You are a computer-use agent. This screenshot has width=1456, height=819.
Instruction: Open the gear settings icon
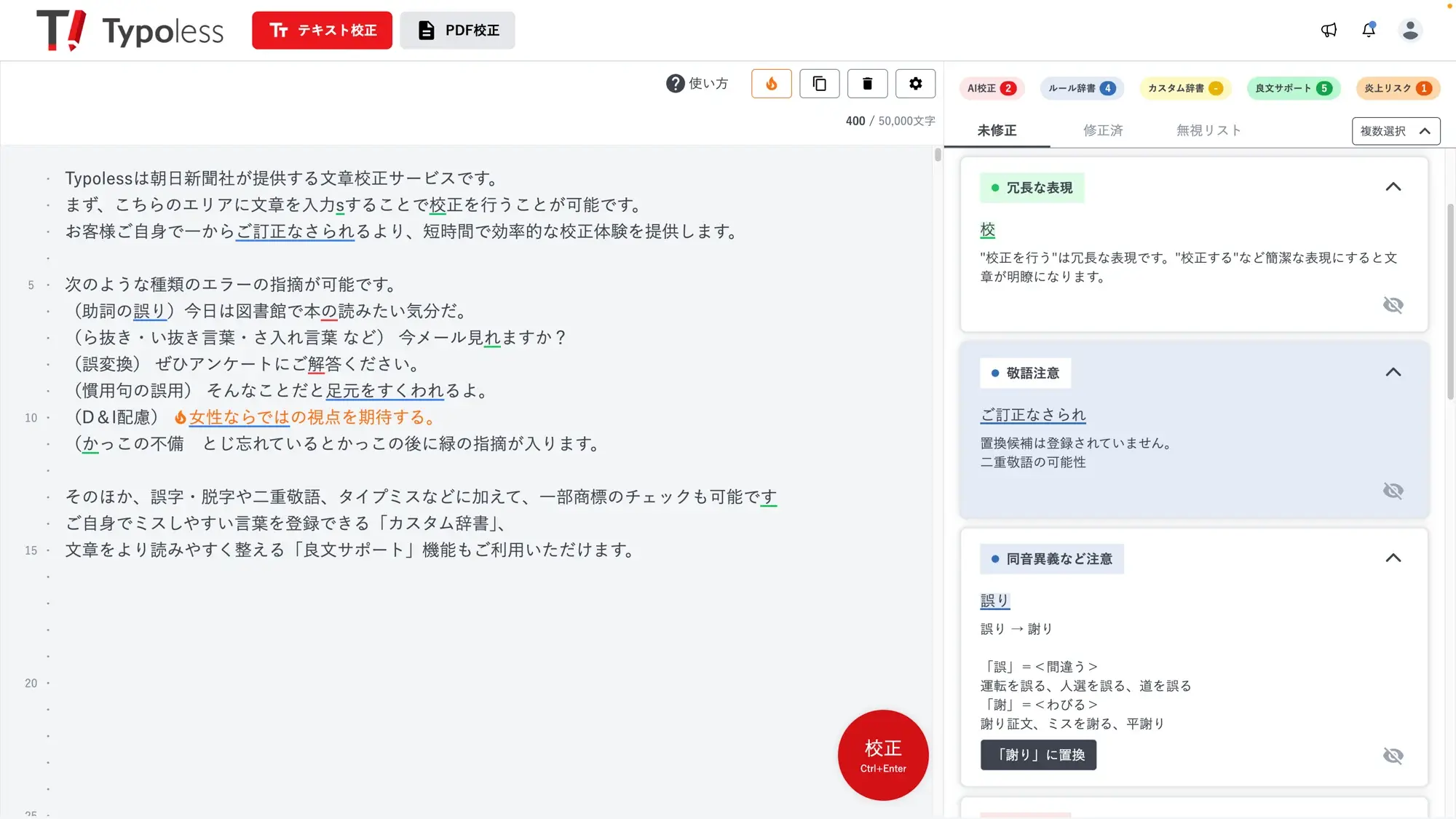pyautogui.click(x=915, y=84)
